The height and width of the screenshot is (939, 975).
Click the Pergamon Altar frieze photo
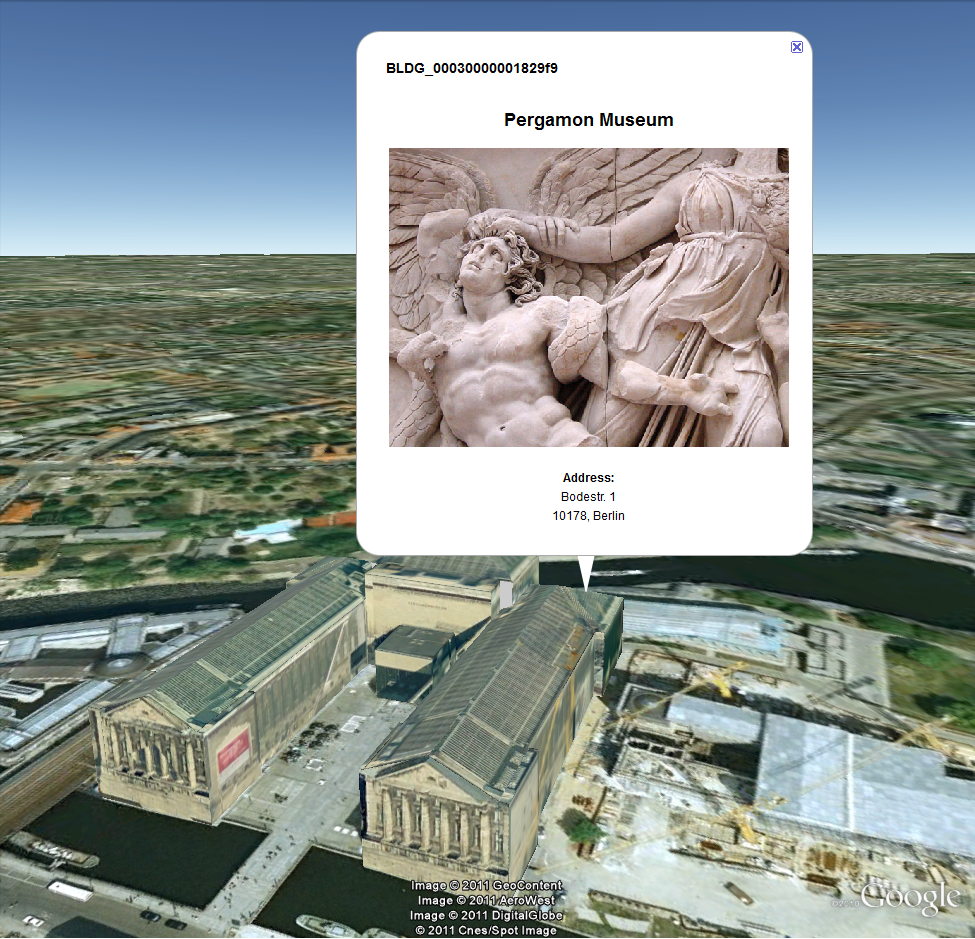pyautogui.click(x=589, y=297)
